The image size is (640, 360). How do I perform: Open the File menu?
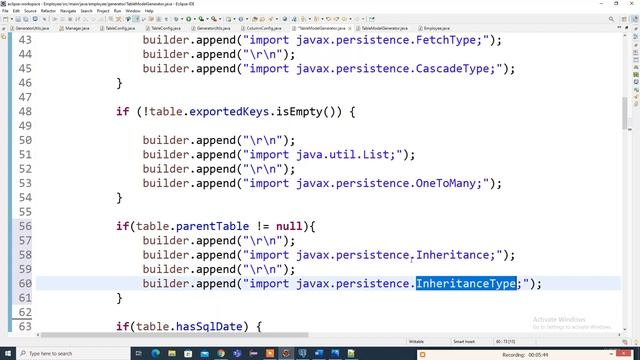(5, 11)
